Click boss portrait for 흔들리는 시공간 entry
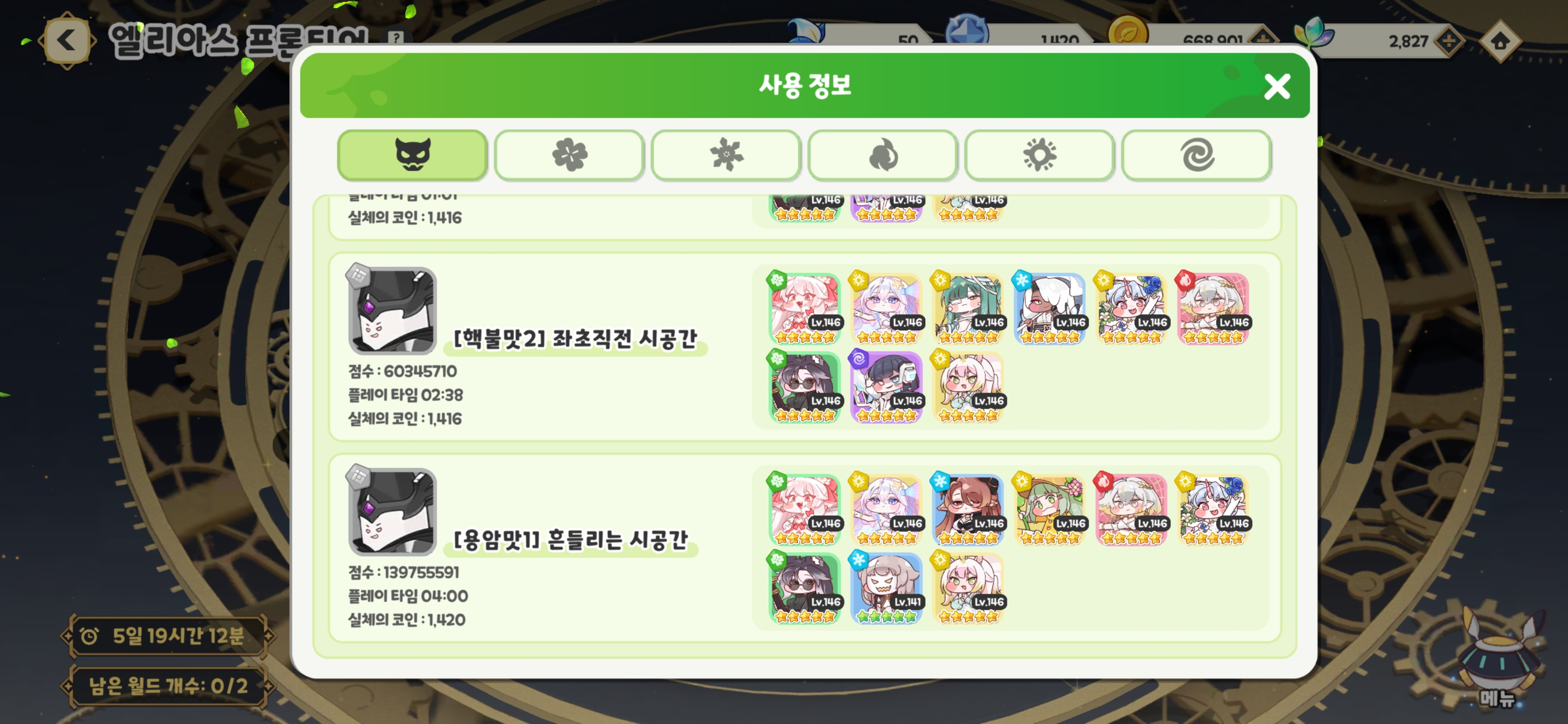 click(392, 511)
